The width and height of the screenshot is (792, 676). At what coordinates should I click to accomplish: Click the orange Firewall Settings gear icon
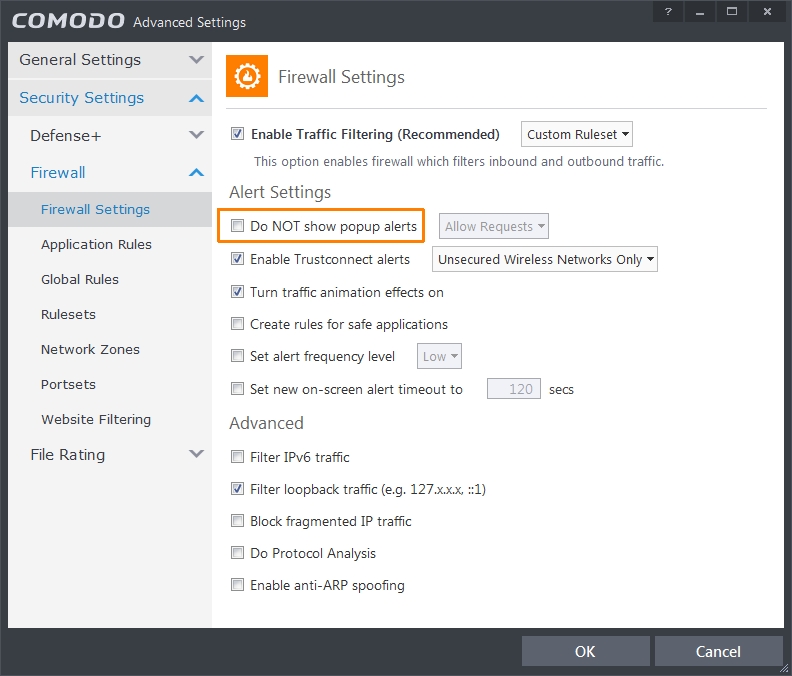point(247,76)
